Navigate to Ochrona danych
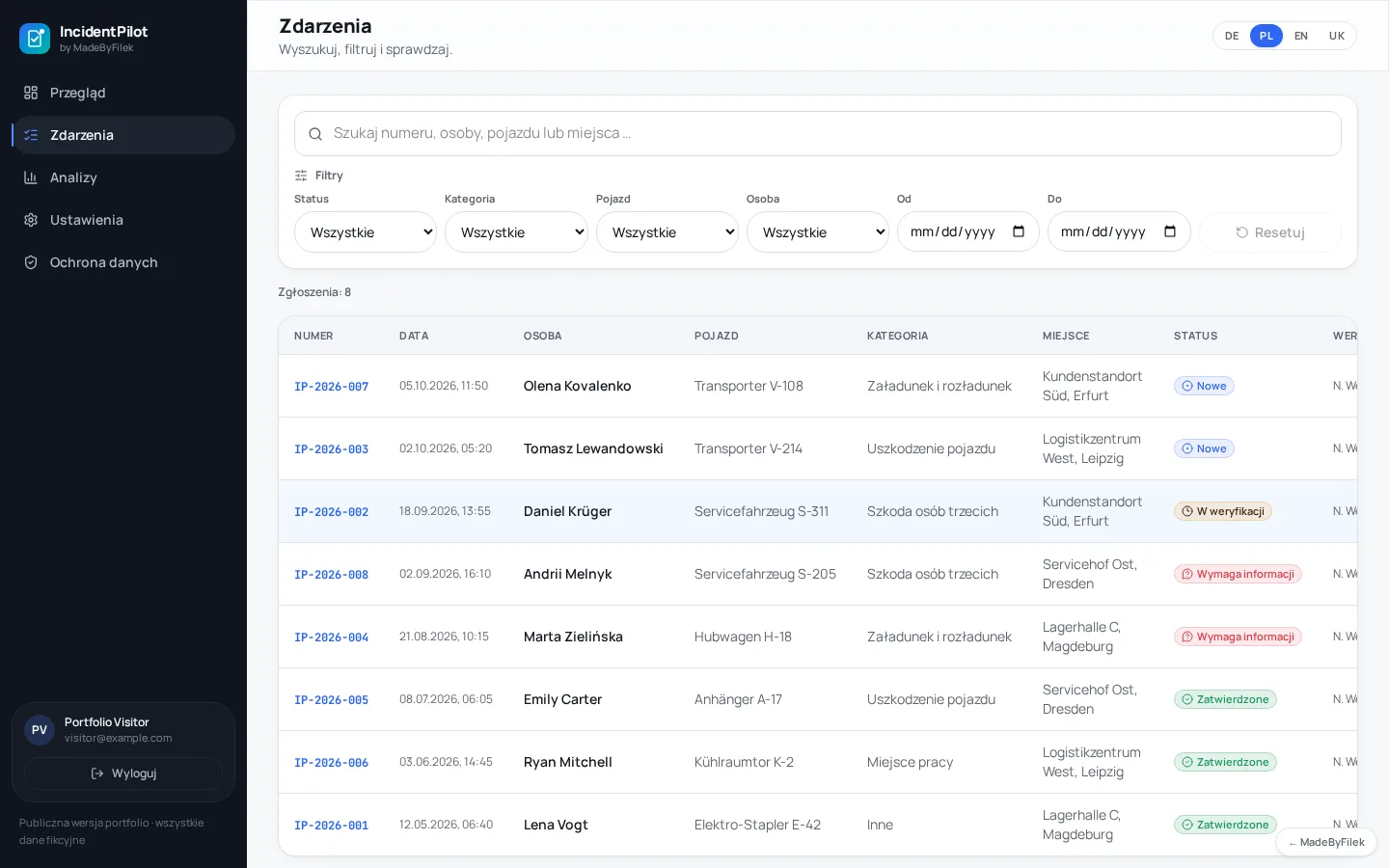The height and width of the screenshot is (868, 1389). [x=123, y=262]
